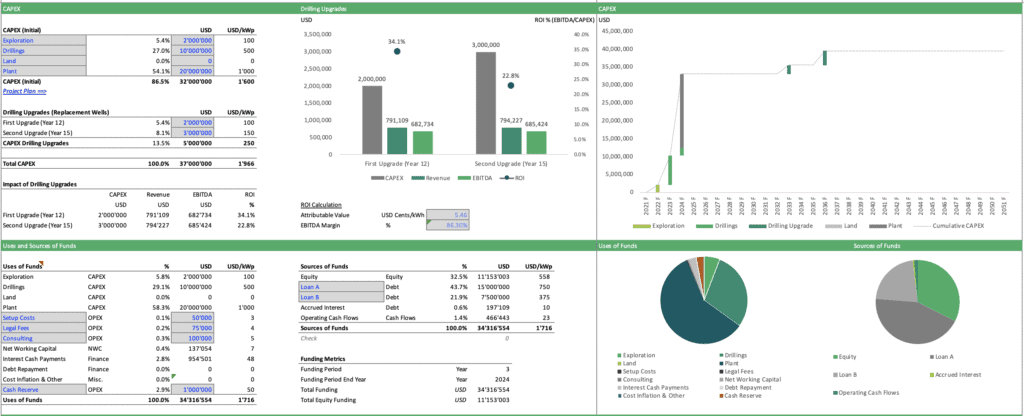The width and height of the screenshot is (1024, 416).
Task: Click Equity legend entry in Sources of Funds pie
Action: pyautogui.click(x=846, y=357)
